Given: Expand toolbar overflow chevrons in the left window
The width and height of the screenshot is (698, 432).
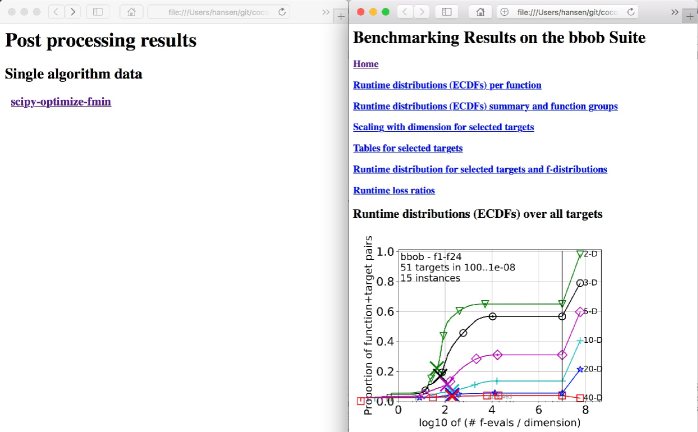Looking at the screenshot, I should [327, 11].
